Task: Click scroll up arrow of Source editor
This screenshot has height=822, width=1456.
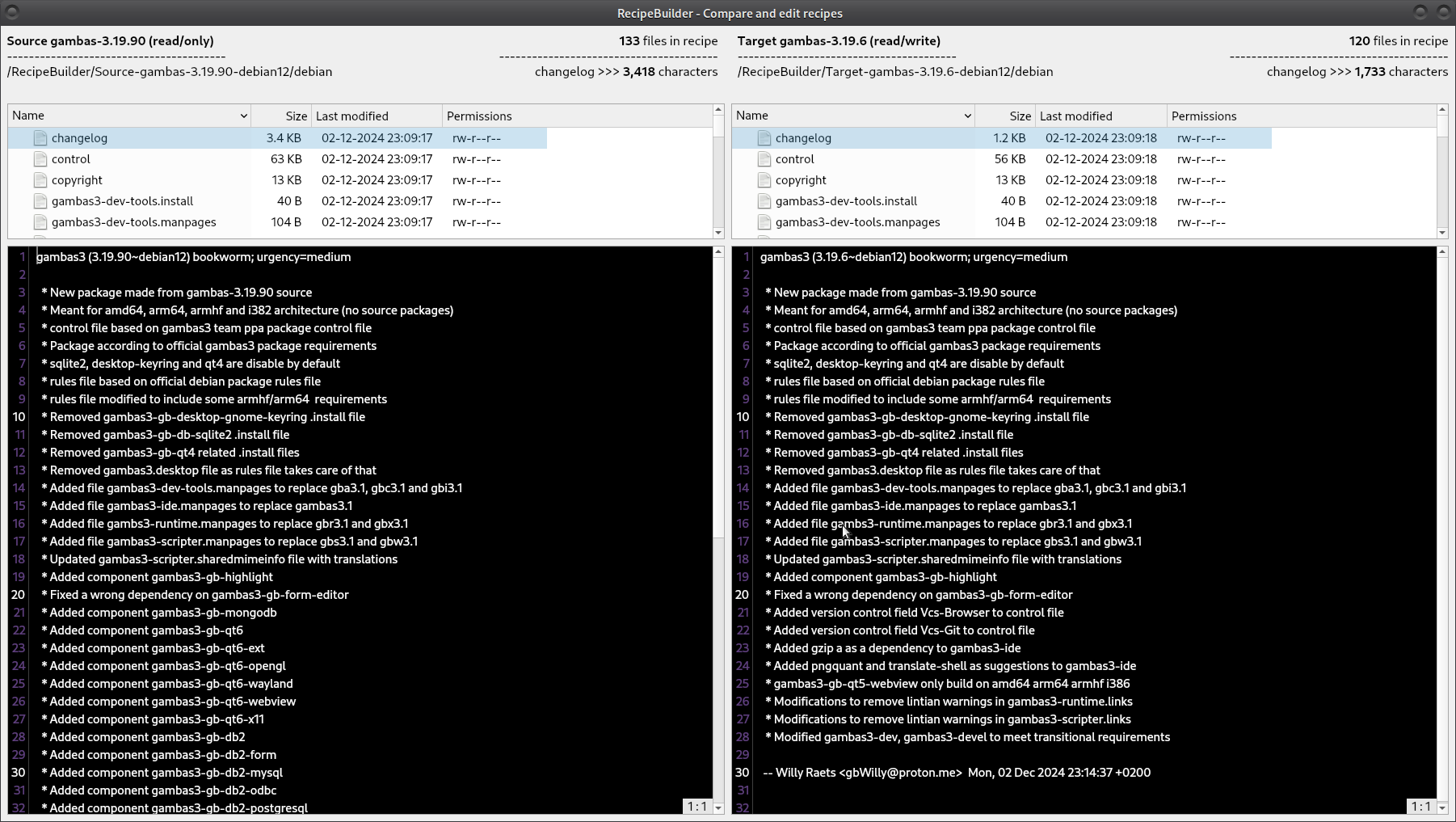Action: [718, 252]
